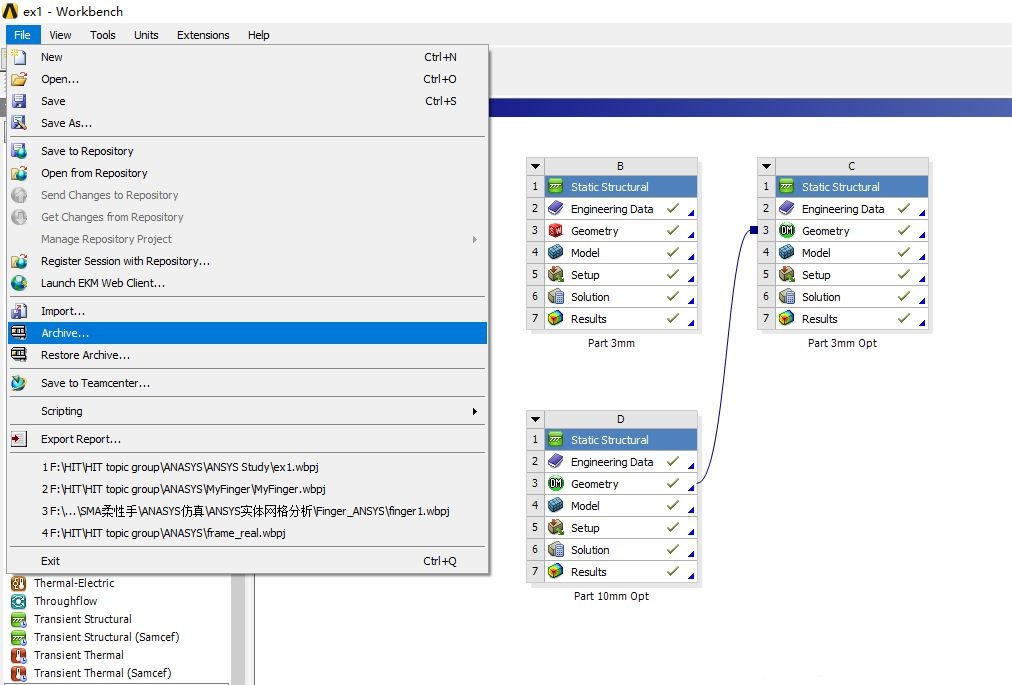The image size is (1012, 685).
Task: Click the Model cell in system D
Action: pos(621,506)
